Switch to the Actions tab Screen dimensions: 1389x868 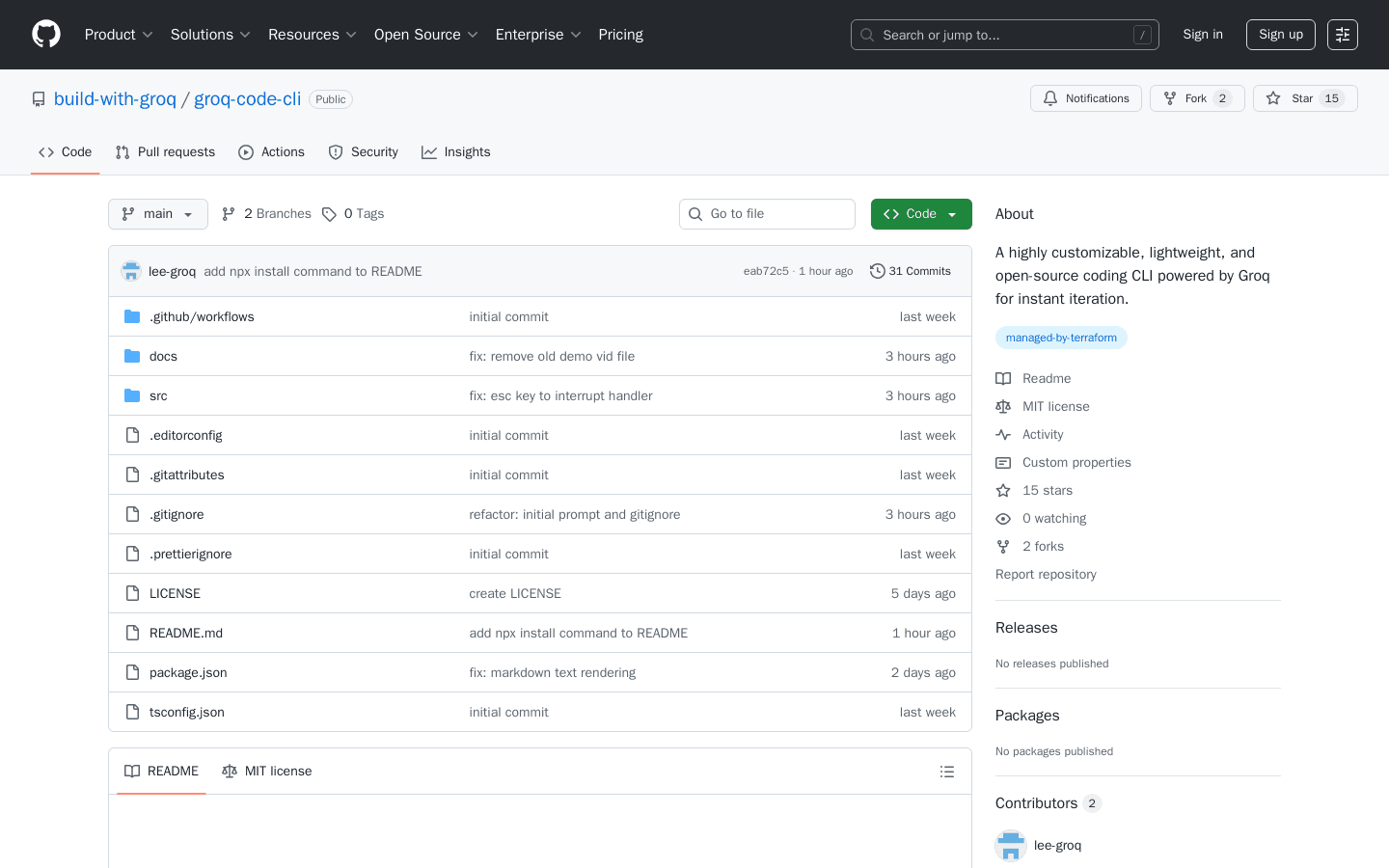[x=271, y=152]
